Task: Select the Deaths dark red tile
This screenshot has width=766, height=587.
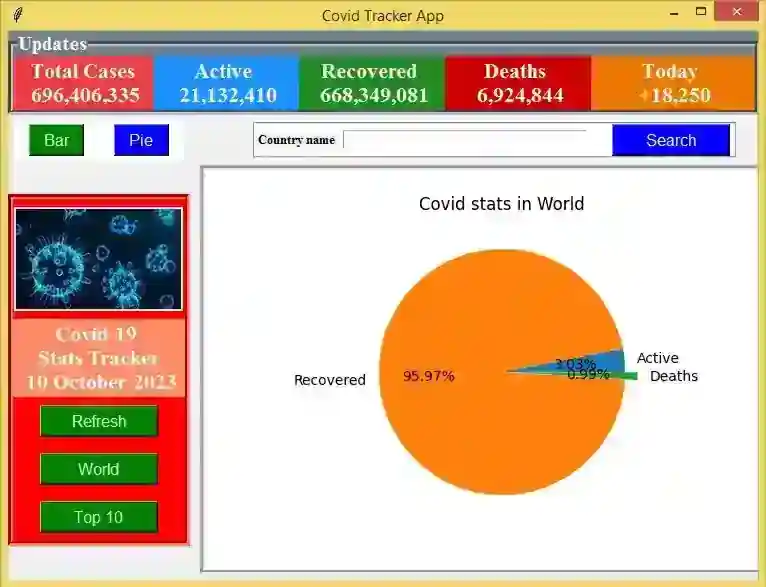Action: tap(518, 83)
